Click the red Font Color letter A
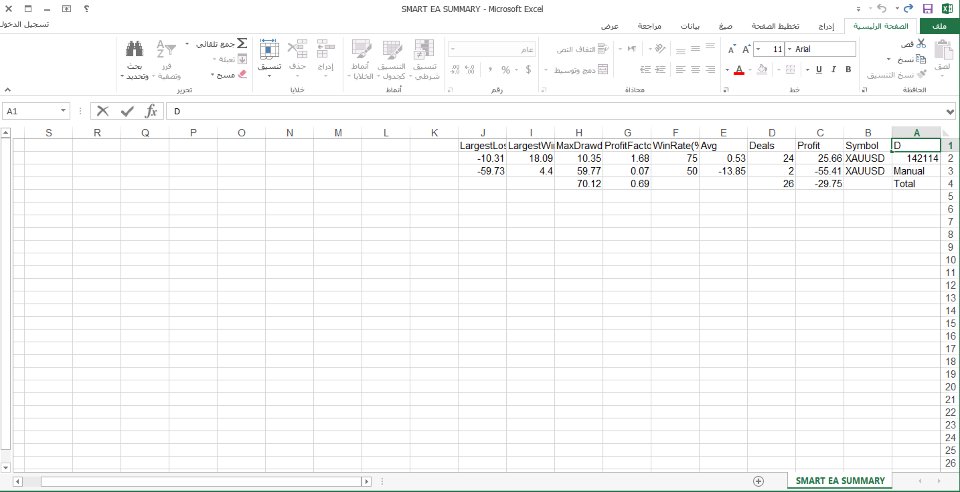 click(x=739, y=69)
